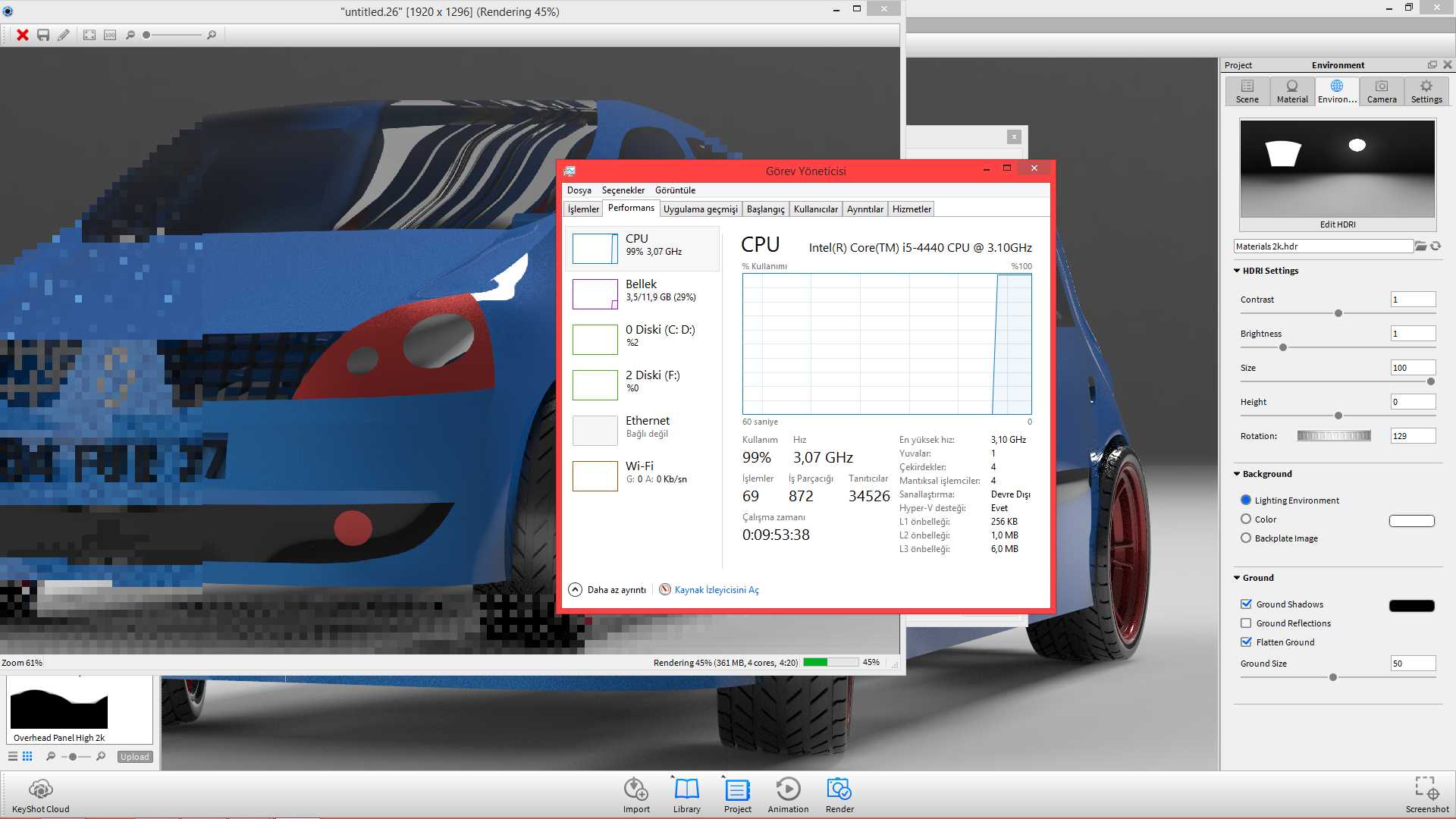Switch to Uygulama geçmişi tab
Viewport: 1456px width, 819px height.
(701, 209)
